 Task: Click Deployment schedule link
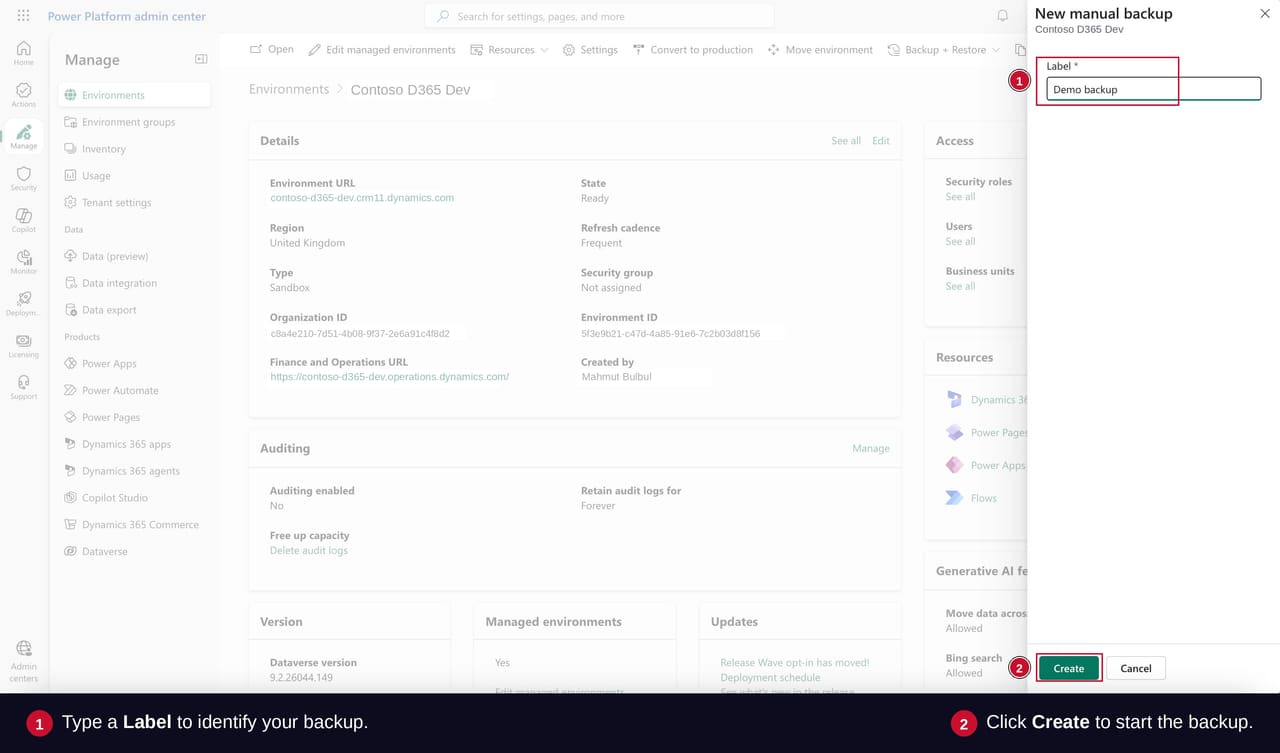tap(770, 677)
